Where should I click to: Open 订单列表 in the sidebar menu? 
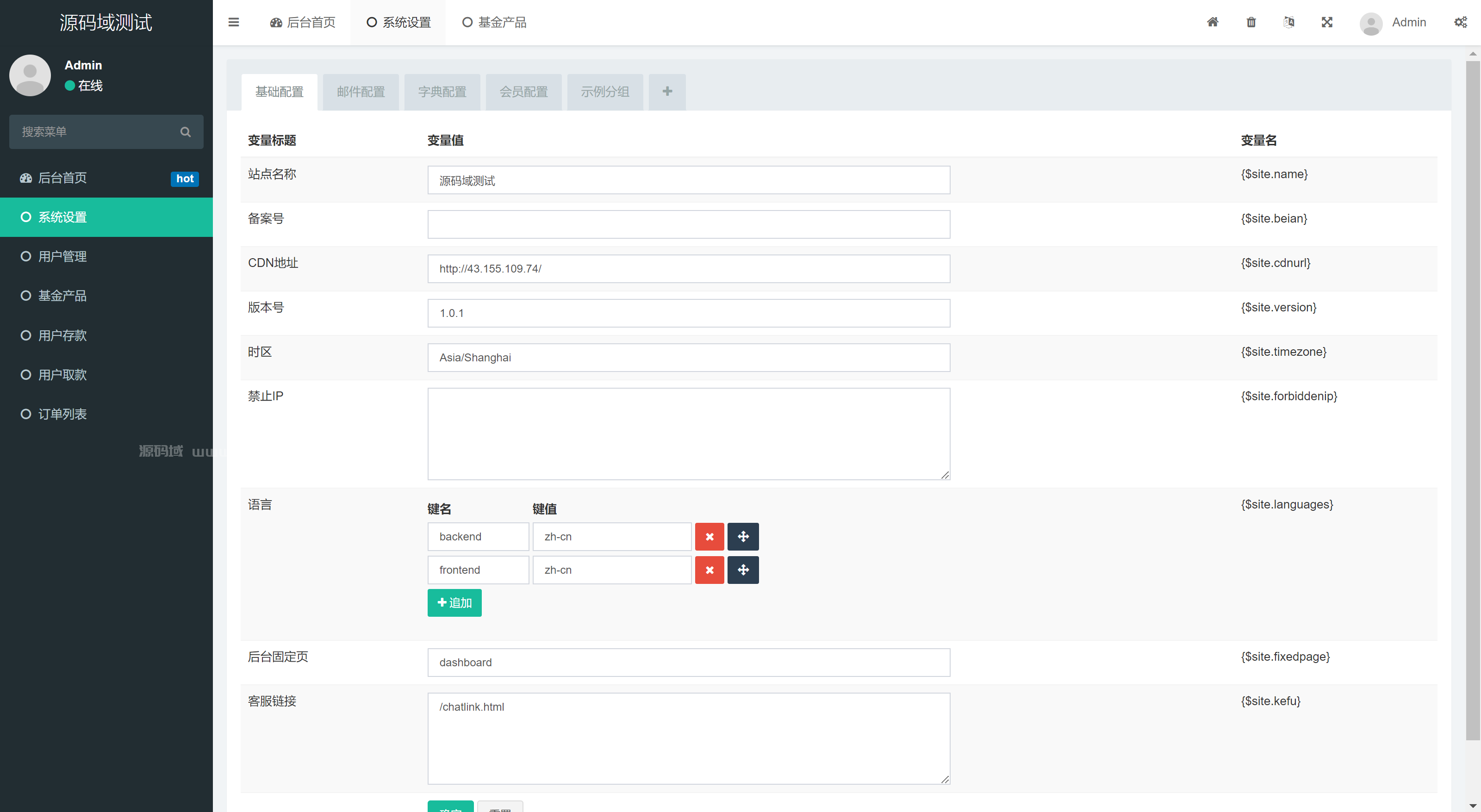(62, 414)
